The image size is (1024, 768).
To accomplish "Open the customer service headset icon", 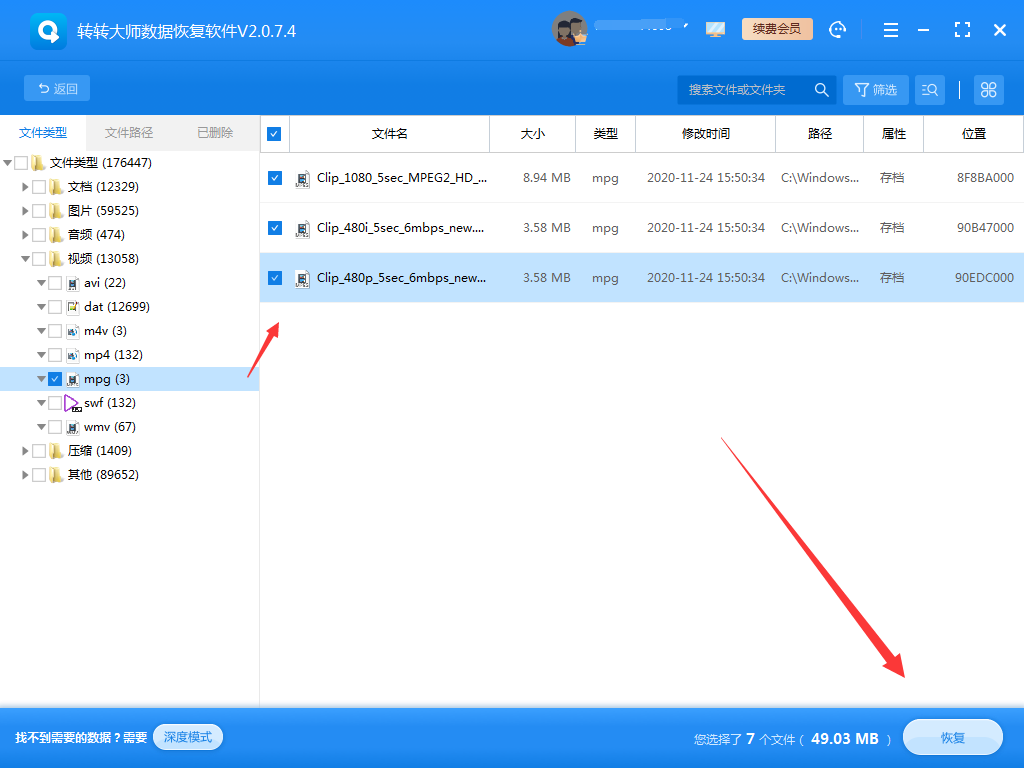I will [838, 29].
